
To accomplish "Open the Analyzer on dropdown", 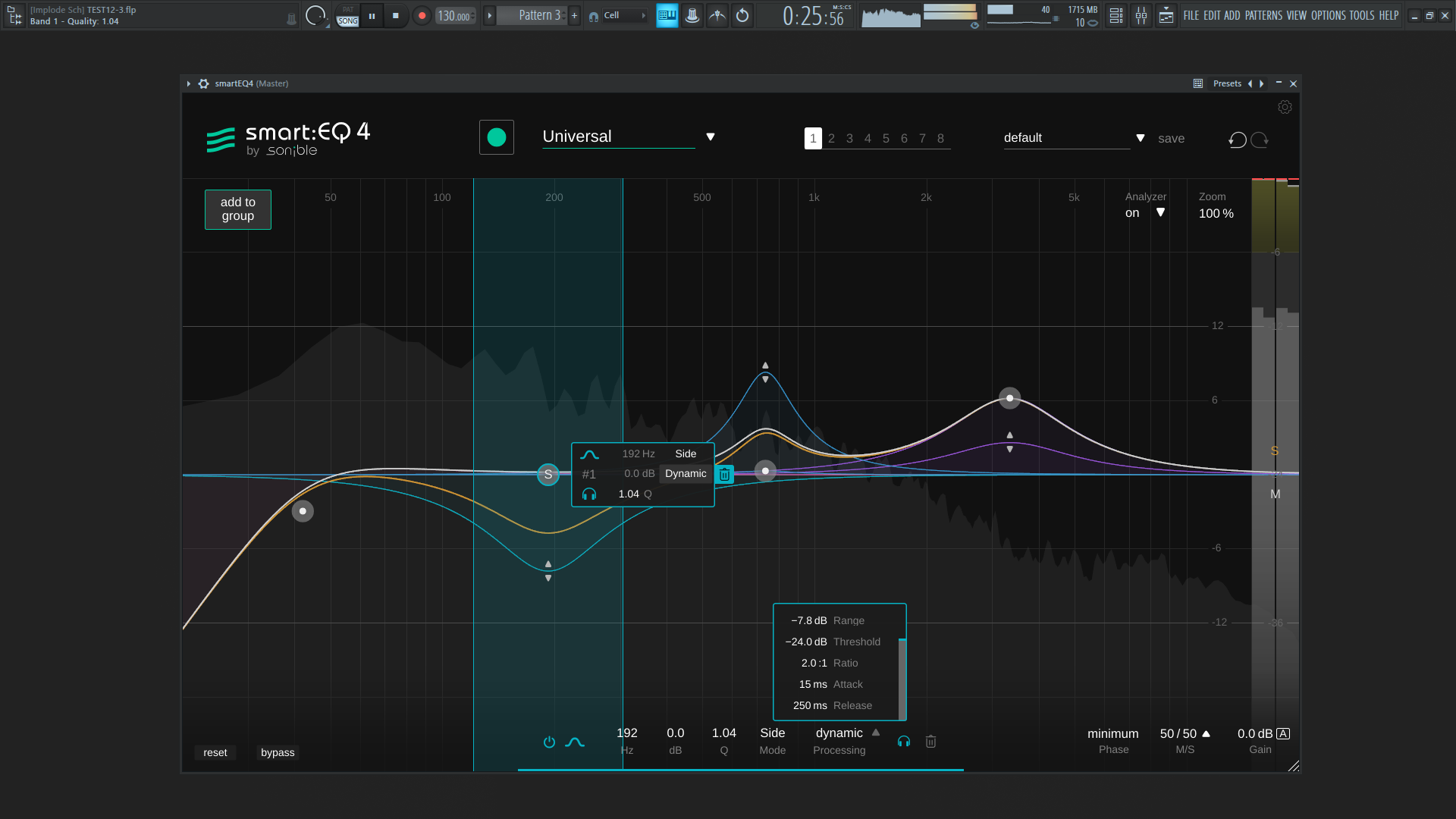I will [1145, 213].
